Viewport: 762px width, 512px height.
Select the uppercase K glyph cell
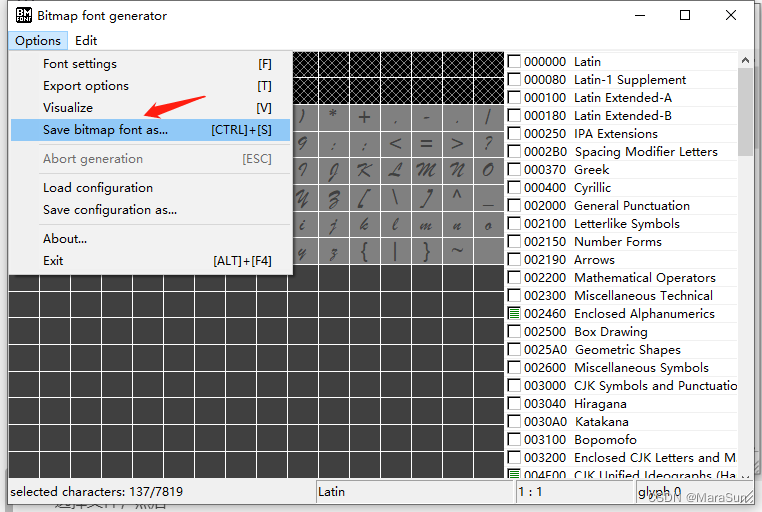pos(364,171)
